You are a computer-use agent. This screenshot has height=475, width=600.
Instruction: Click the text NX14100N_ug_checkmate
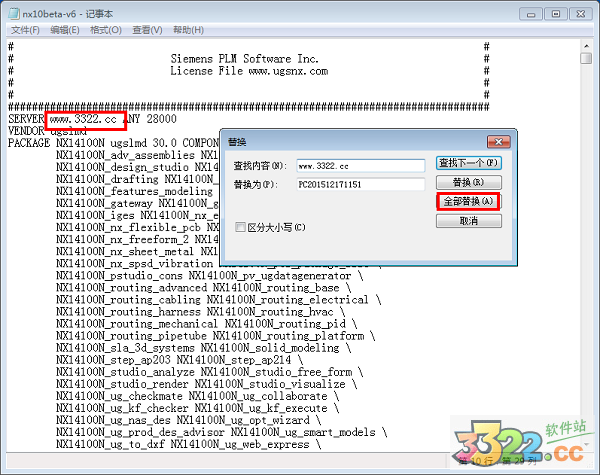(x=119, y=396)
